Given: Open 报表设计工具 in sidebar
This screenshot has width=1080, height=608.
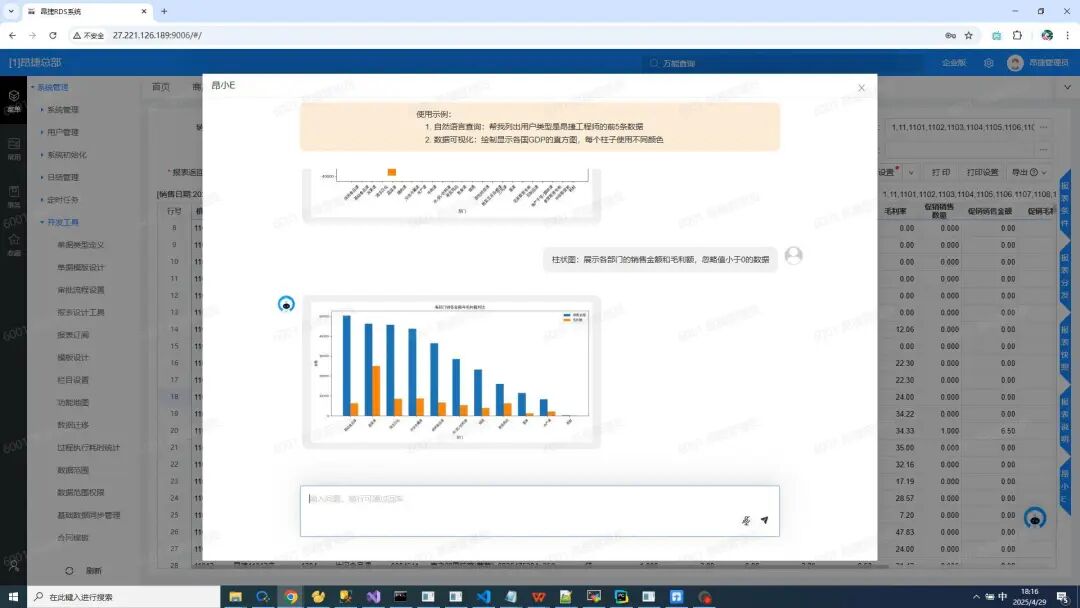Looking at the screenshot, I should point(81,313).
